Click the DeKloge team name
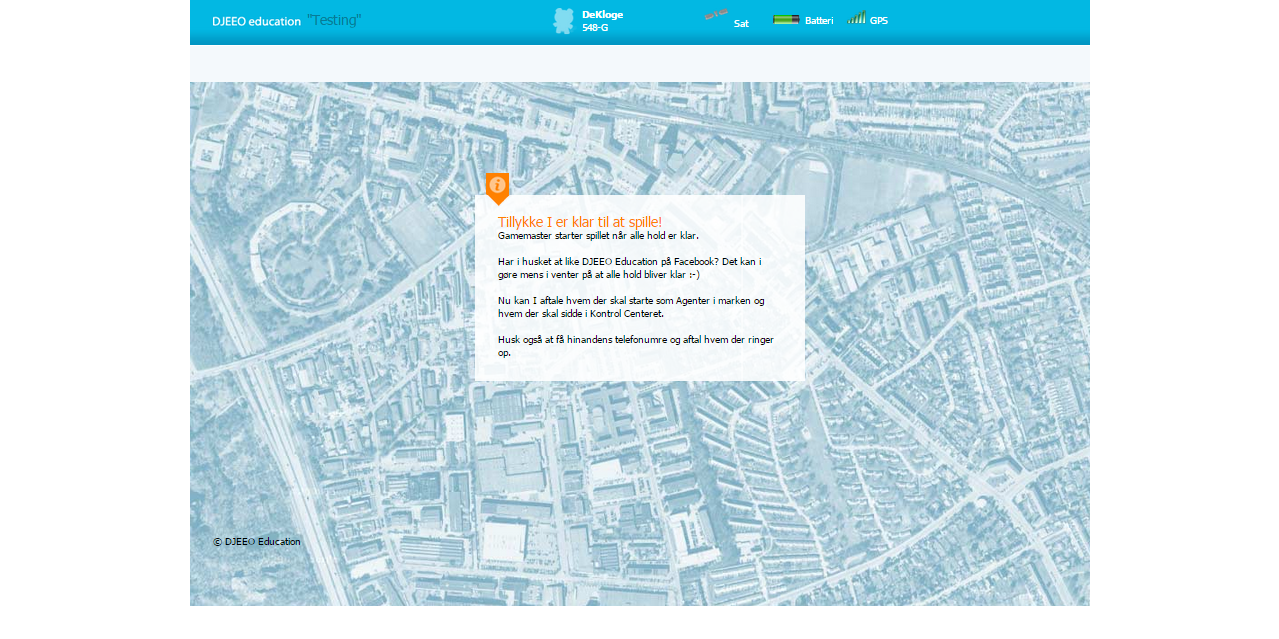The width and height of the screenshot is (1279, 639). (x=602, y=14)
